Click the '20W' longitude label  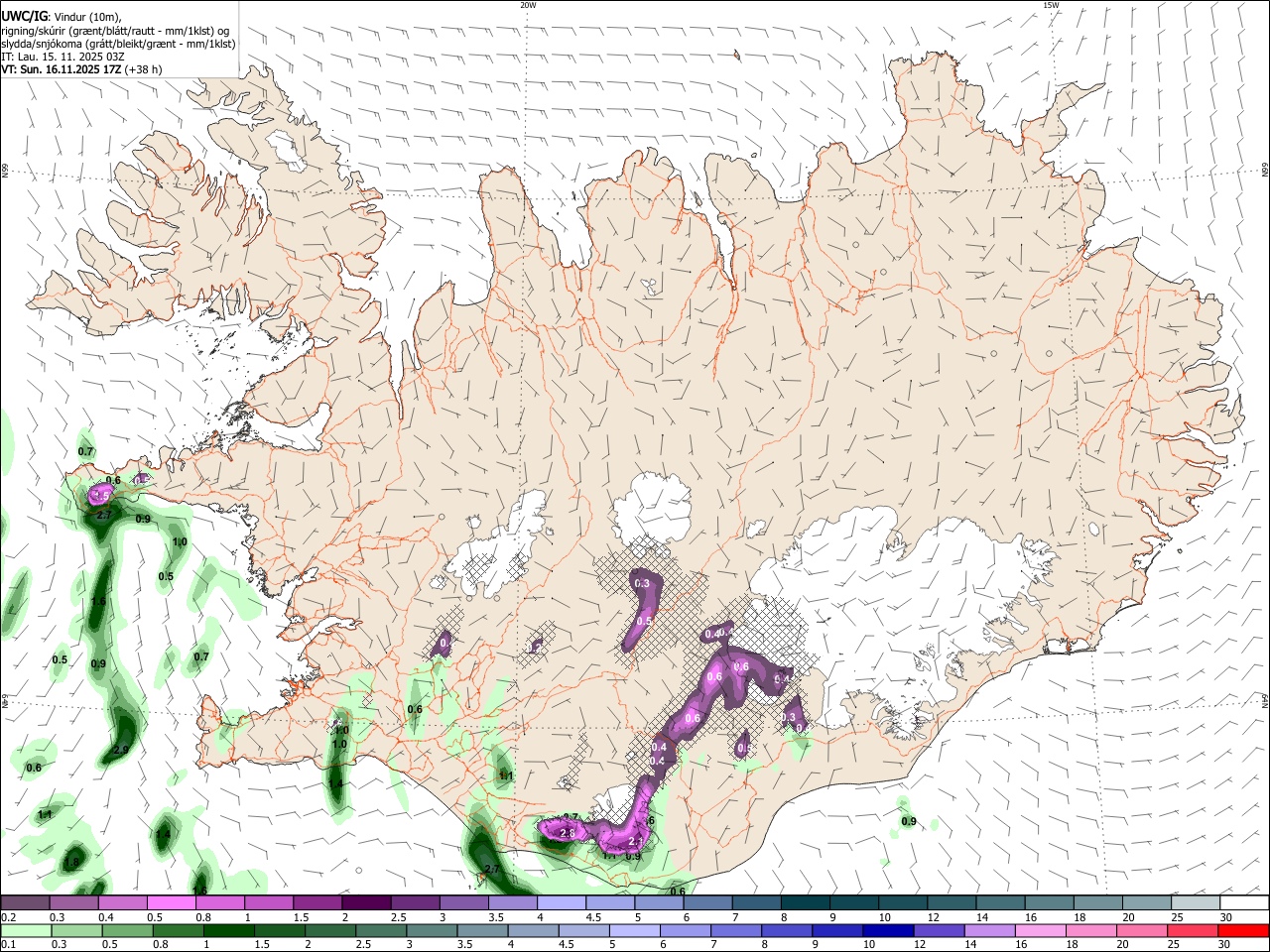pyautogui.click(x=528, y=5)
